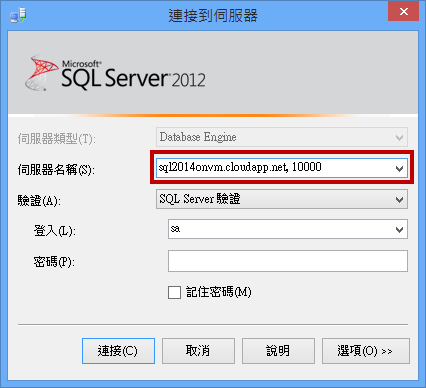Click the SQL Server 2012 logo banner
The image size is (426, 388).
pos(116,74)
